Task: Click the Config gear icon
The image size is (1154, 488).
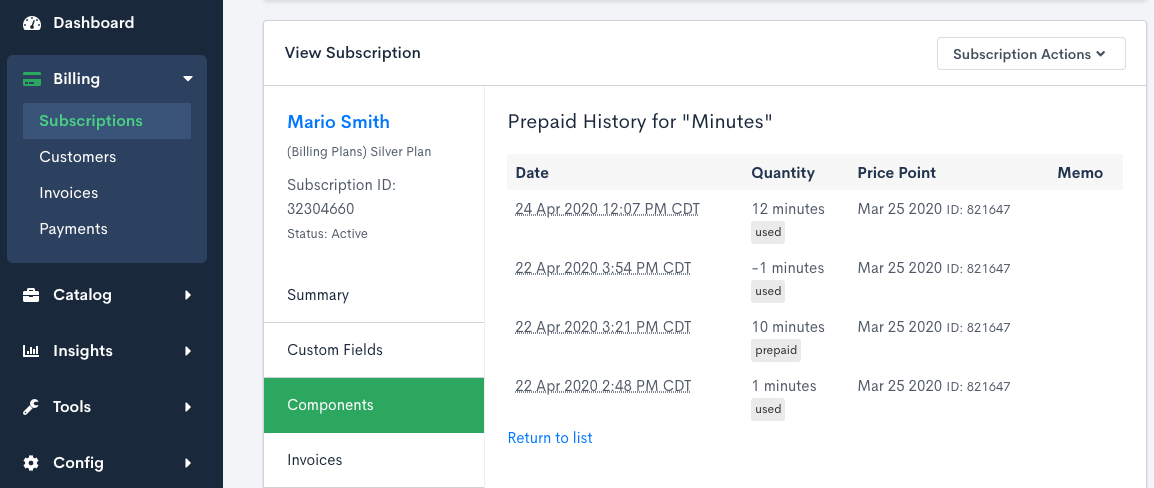Action: coord(31,463)
